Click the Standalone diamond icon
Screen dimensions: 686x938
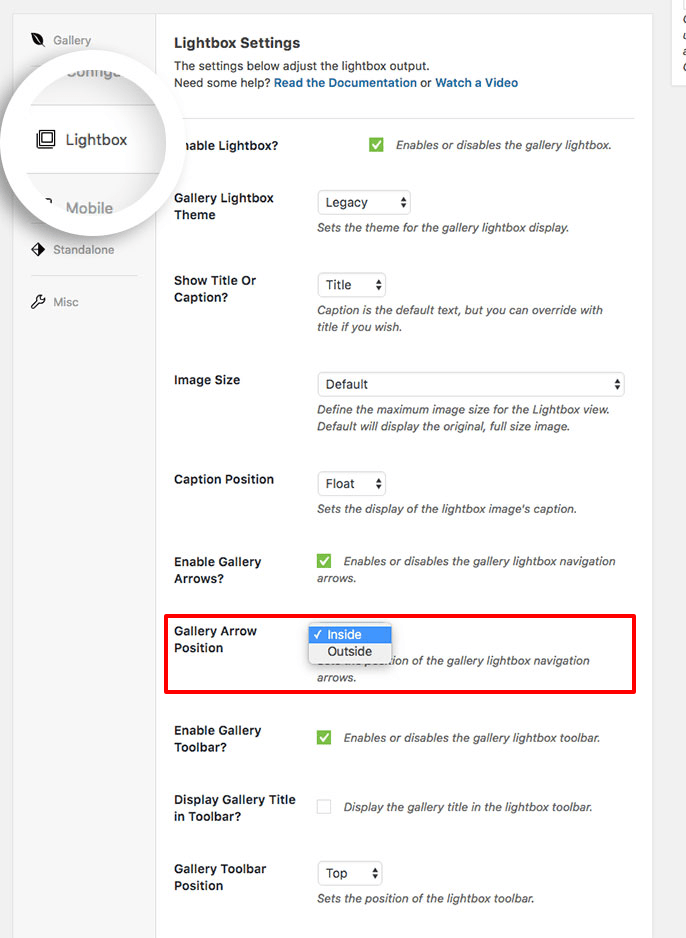click(38, 249)
